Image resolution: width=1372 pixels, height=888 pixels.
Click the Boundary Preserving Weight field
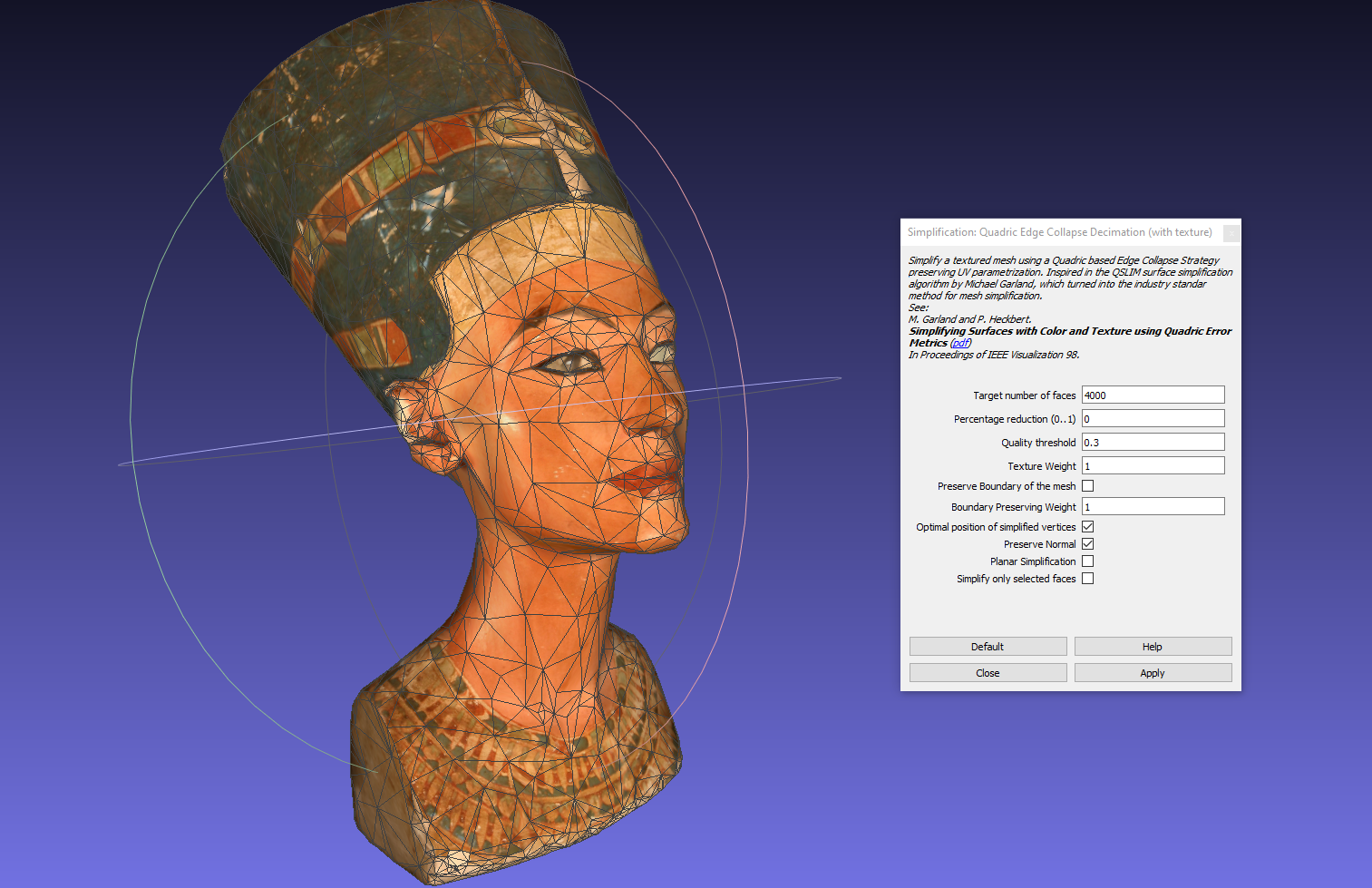pyautogui.click(x=1153, y=506)
